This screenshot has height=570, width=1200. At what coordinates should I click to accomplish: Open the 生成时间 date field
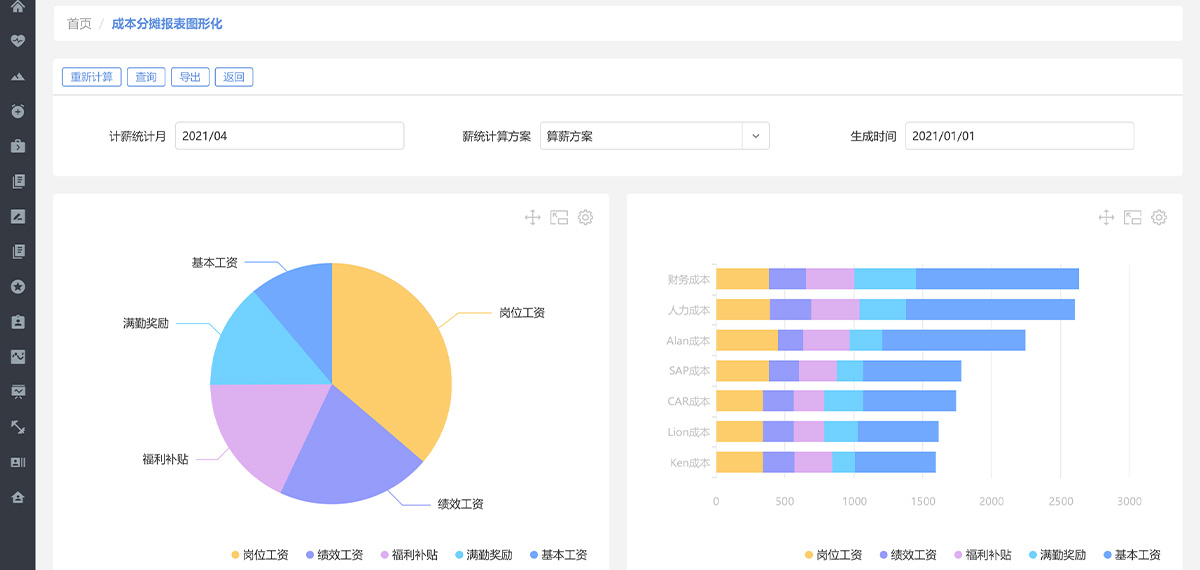click(1018, 136)
